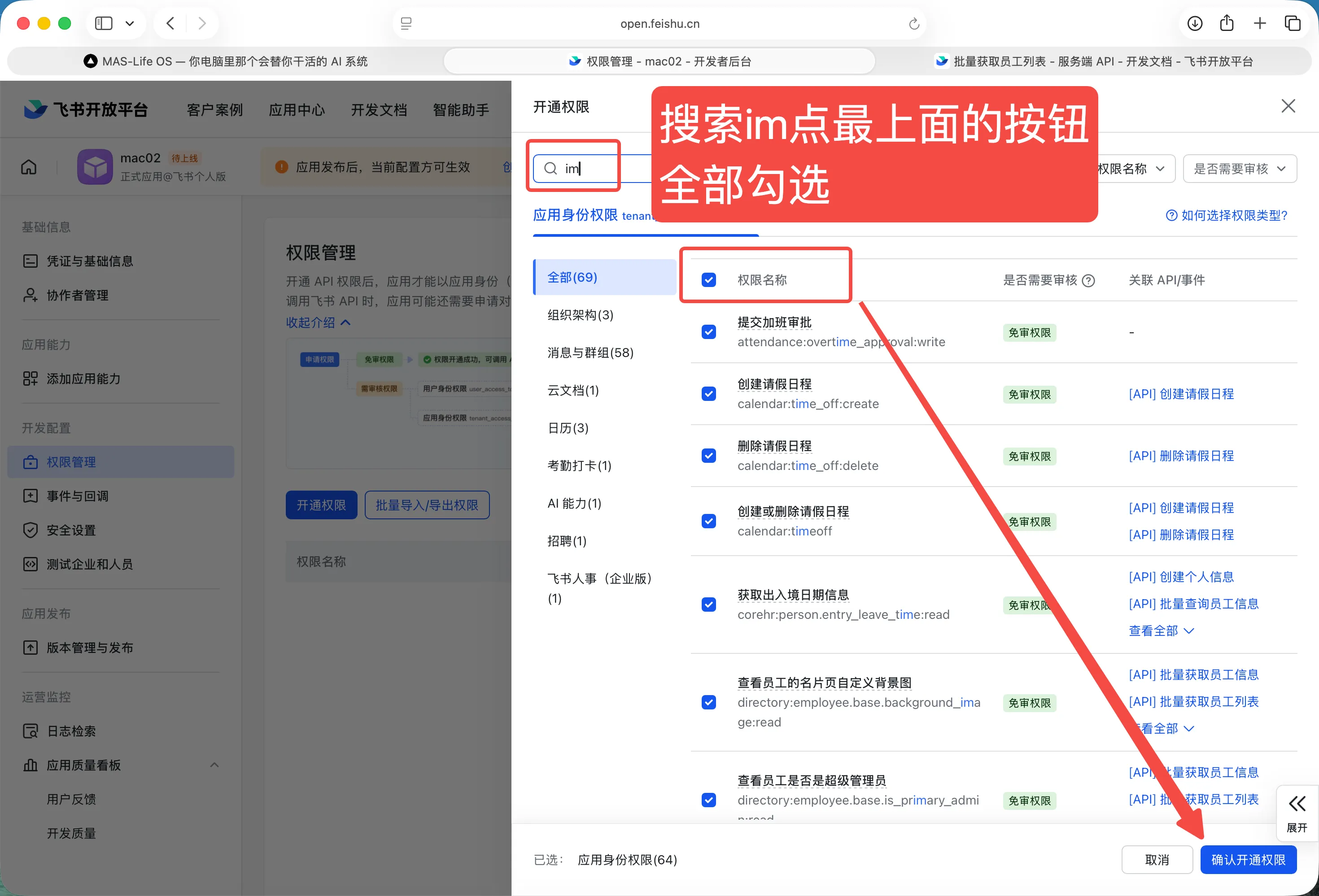Uncheck 查看员工的名片页自定义背景图 checkbox
Image resolution: width=1319 pixels, height=896 pixels.
point(708,703)
